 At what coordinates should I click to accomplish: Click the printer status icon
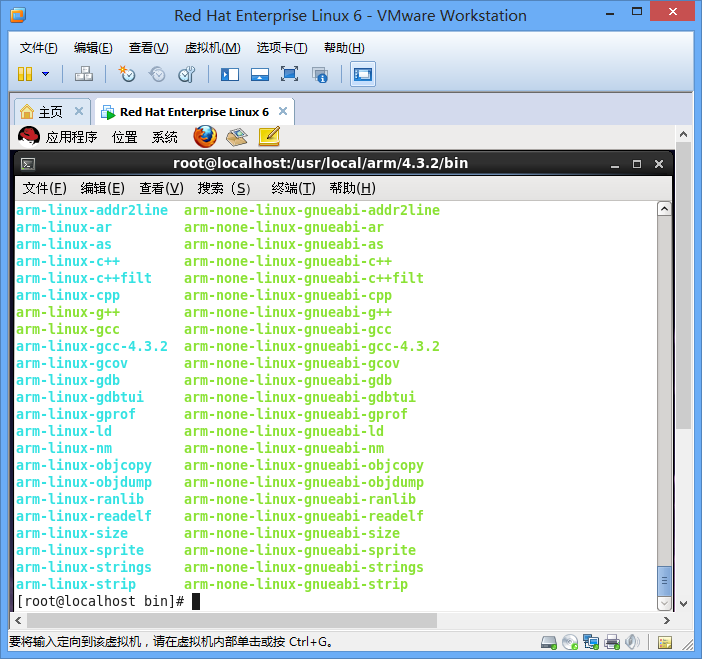[x=612, y=642]
